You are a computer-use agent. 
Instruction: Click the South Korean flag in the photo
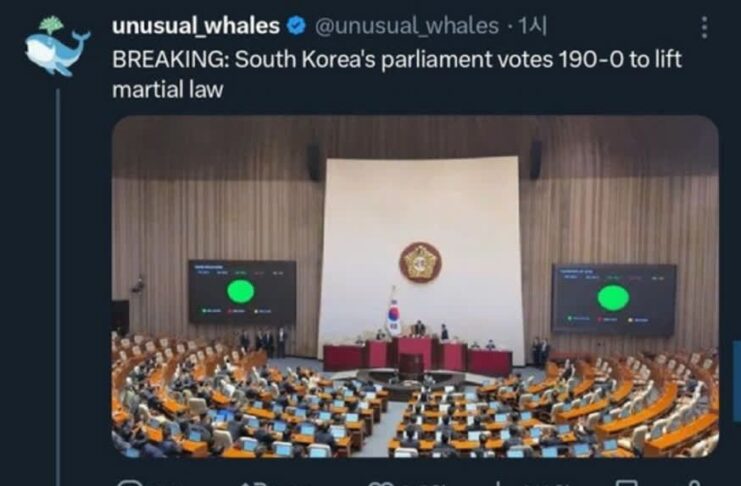[393, 312]
